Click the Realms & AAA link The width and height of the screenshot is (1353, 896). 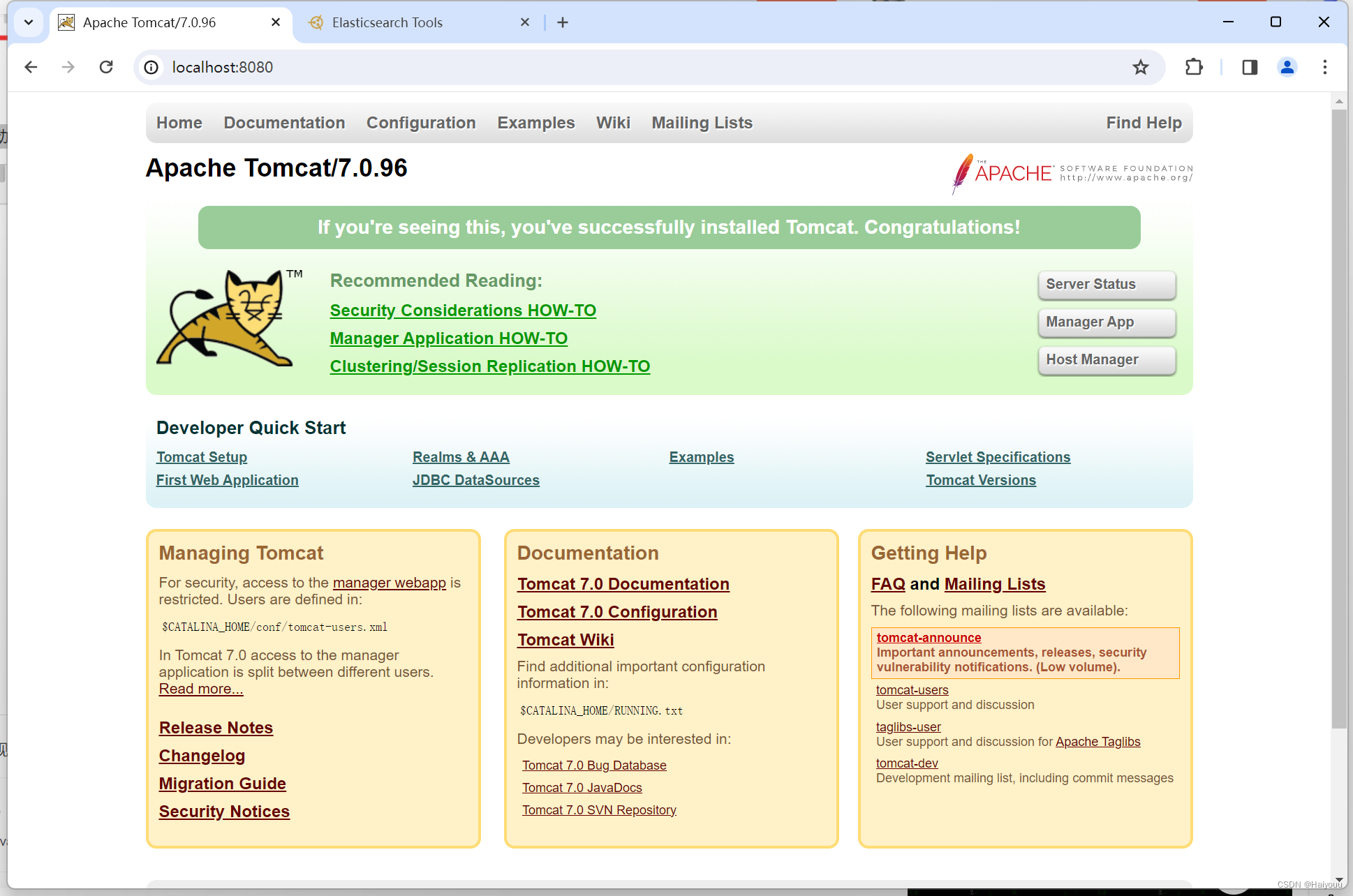[461, 457]
